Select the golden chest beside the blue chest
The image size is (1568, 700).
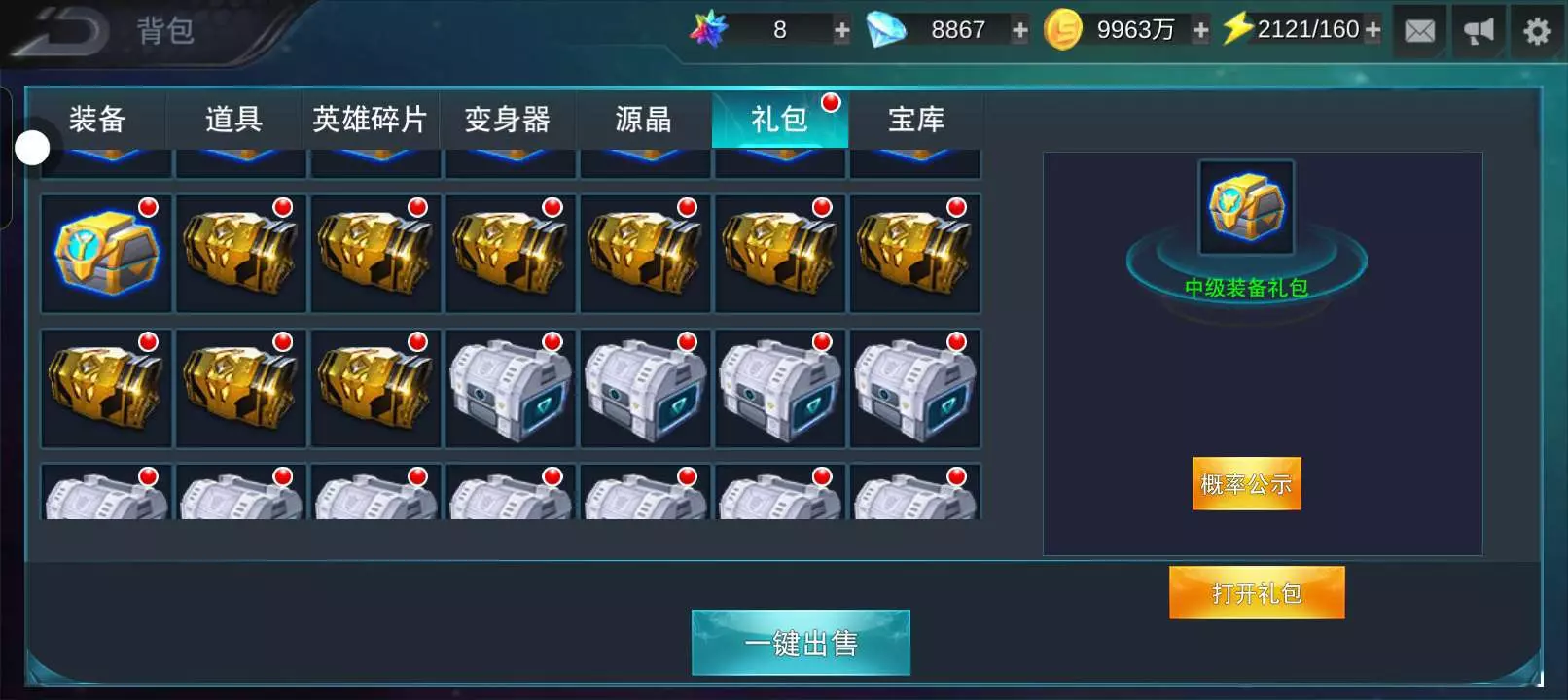point(241,253)
